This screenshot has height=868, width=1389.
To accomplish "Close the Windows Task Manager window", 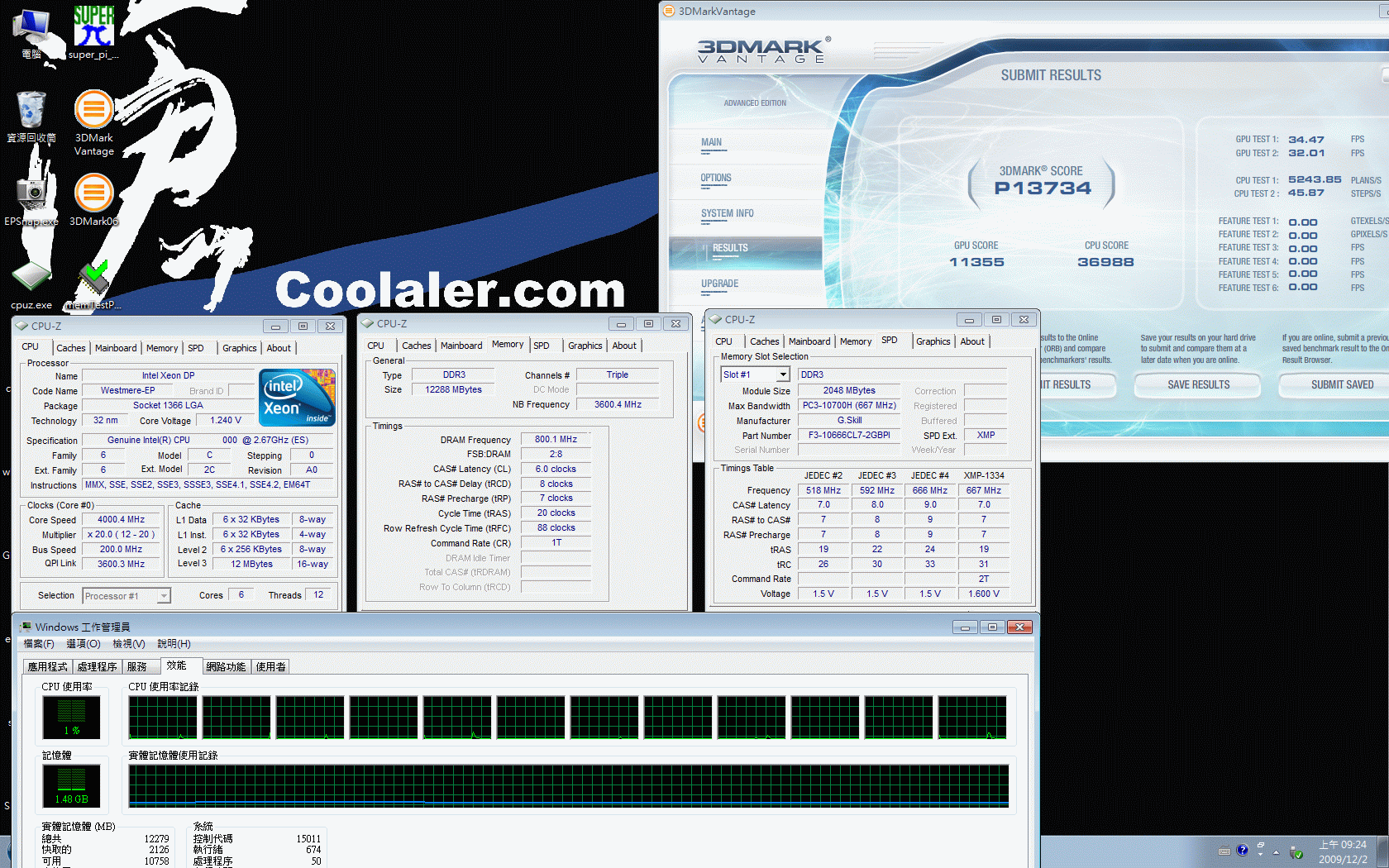I will (1020, 627).
